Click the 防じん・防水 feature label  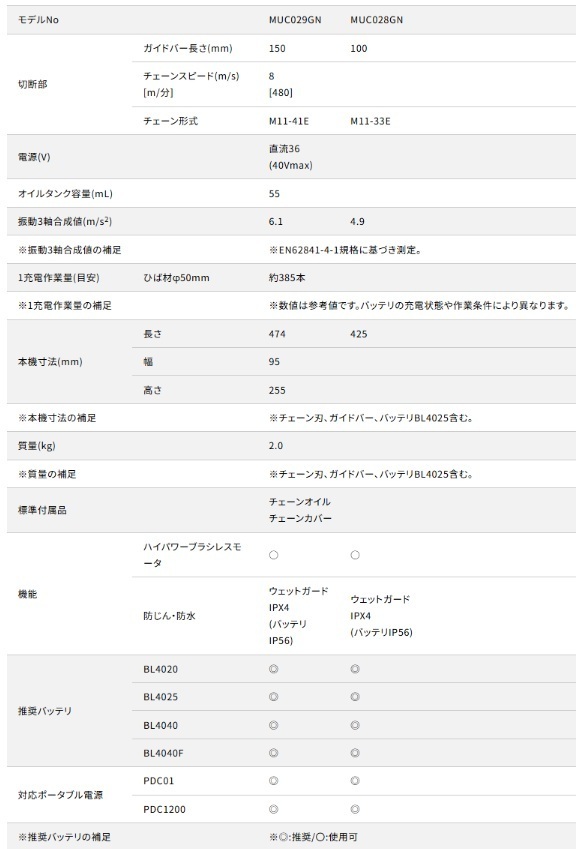[x=169, y=616]
